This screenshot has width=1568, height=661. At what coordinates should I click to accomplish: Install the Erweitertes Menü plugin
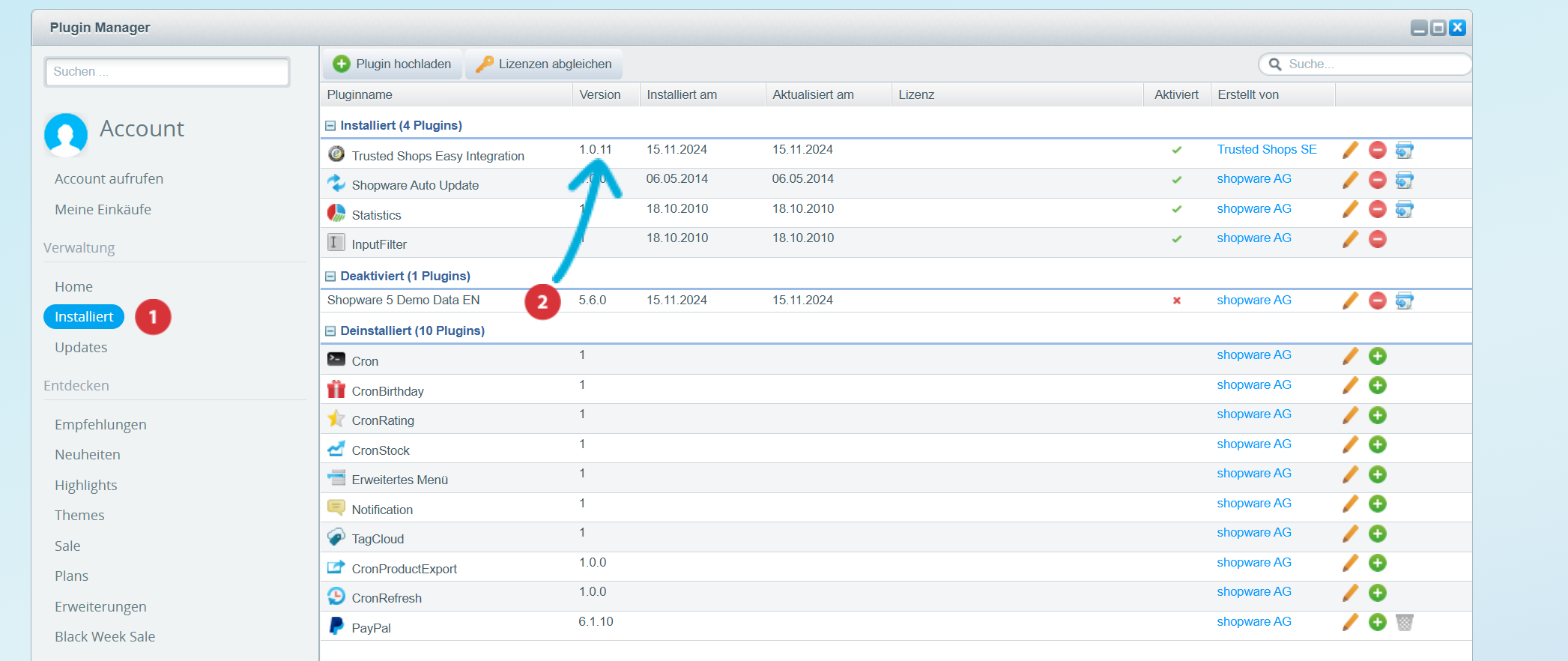coord(1378,474)
